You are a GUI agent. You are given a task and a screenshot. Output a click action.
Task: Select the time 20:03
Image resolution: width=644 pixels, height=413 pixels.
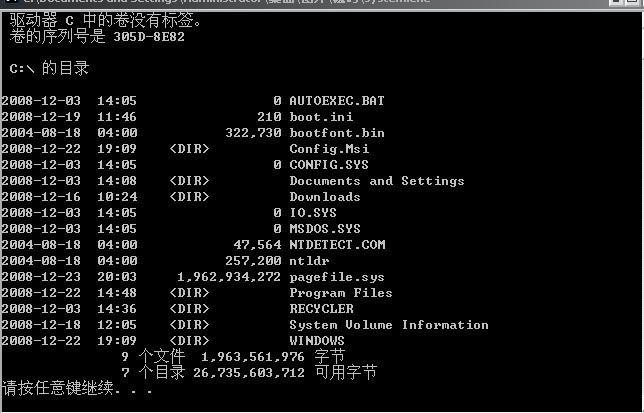[117, 277]
